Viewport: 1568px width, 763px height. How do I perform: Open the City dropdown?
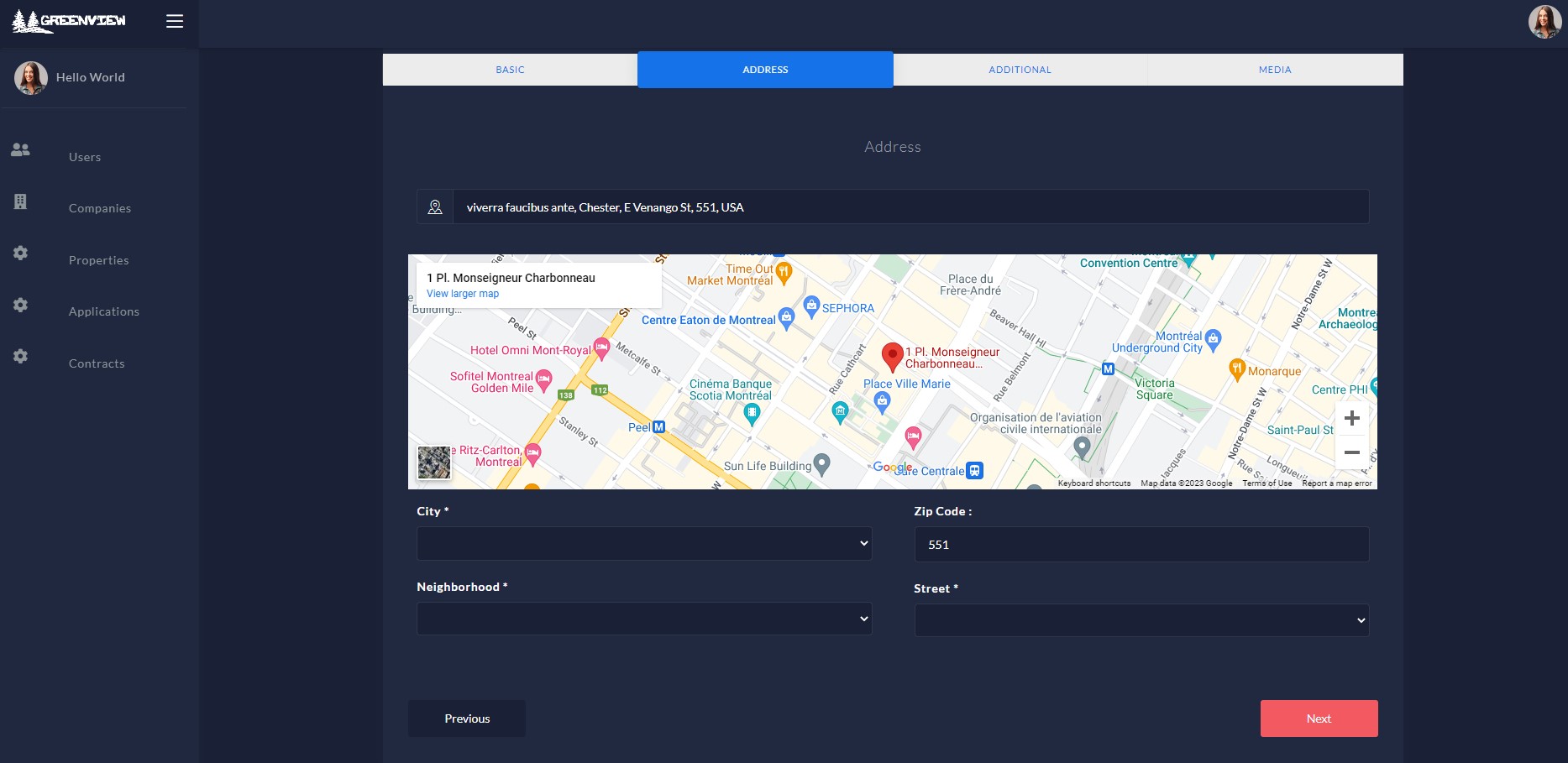(643, 544)
